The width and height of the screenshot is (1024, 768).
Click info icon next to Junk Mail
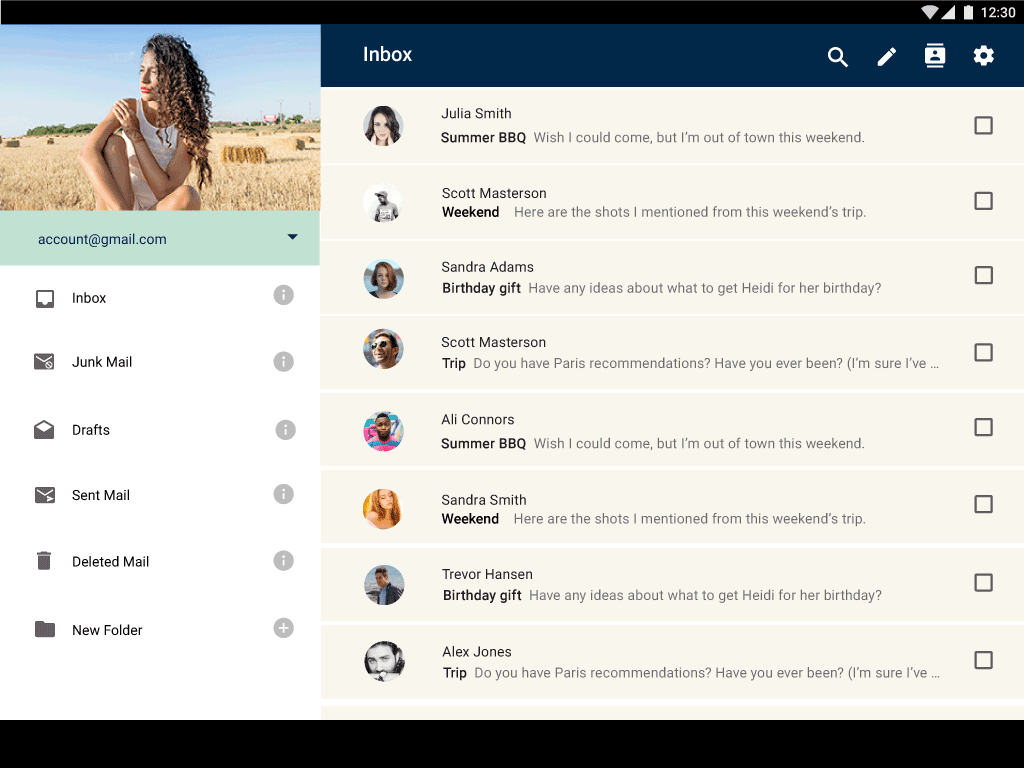[284, 361]
